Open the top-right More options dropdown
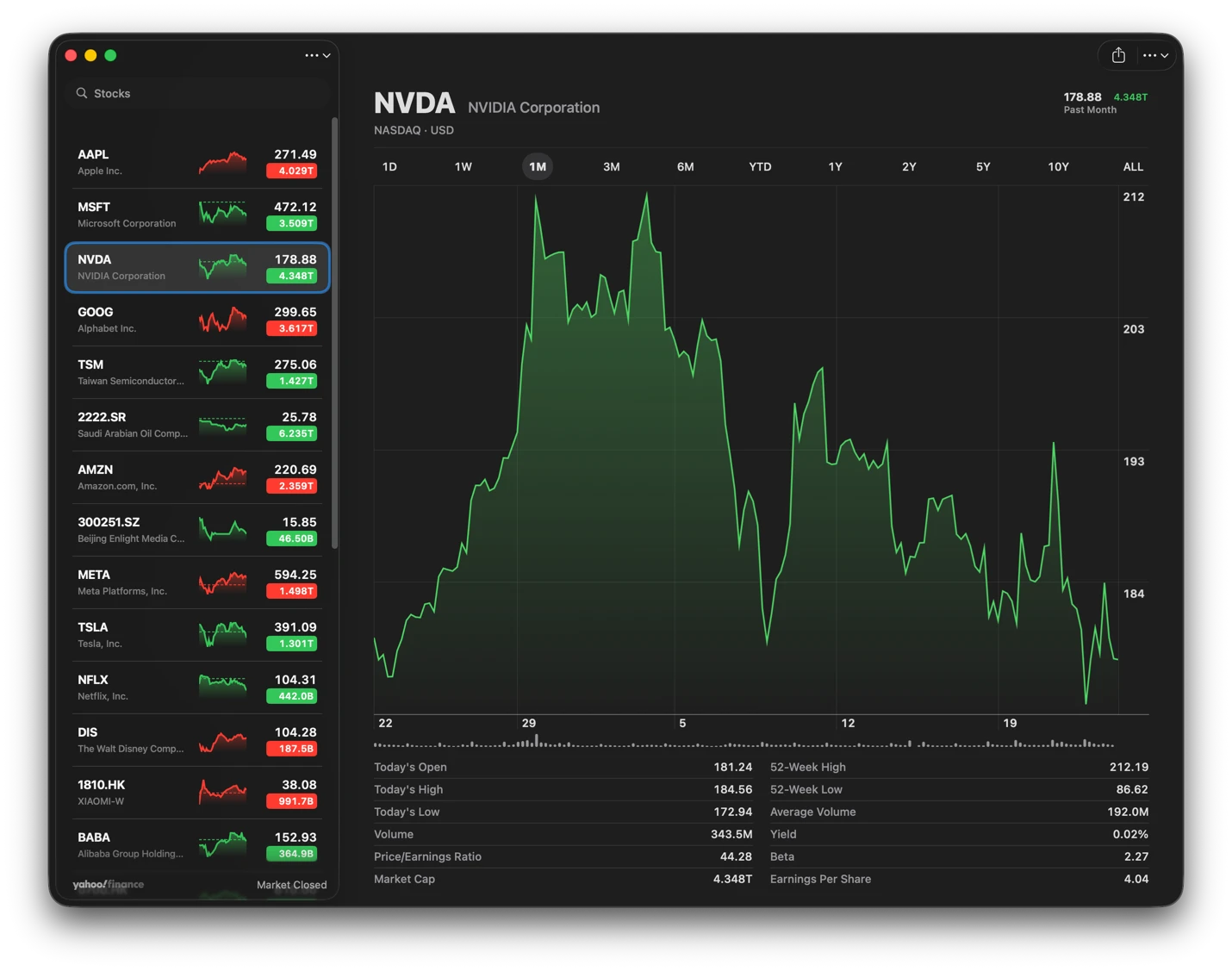Screen dimensions: 1232x971 pyautogui.click(x=1154, y=55)
